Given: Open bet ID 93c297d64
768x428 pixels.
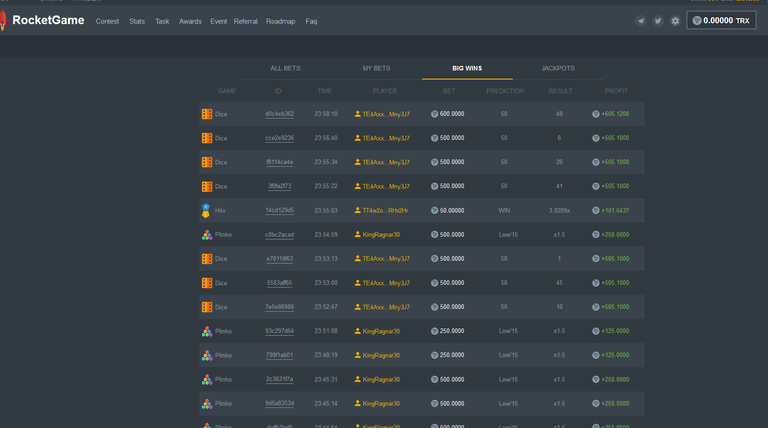Looking at the screenshot, I should [x=279, y=331].
